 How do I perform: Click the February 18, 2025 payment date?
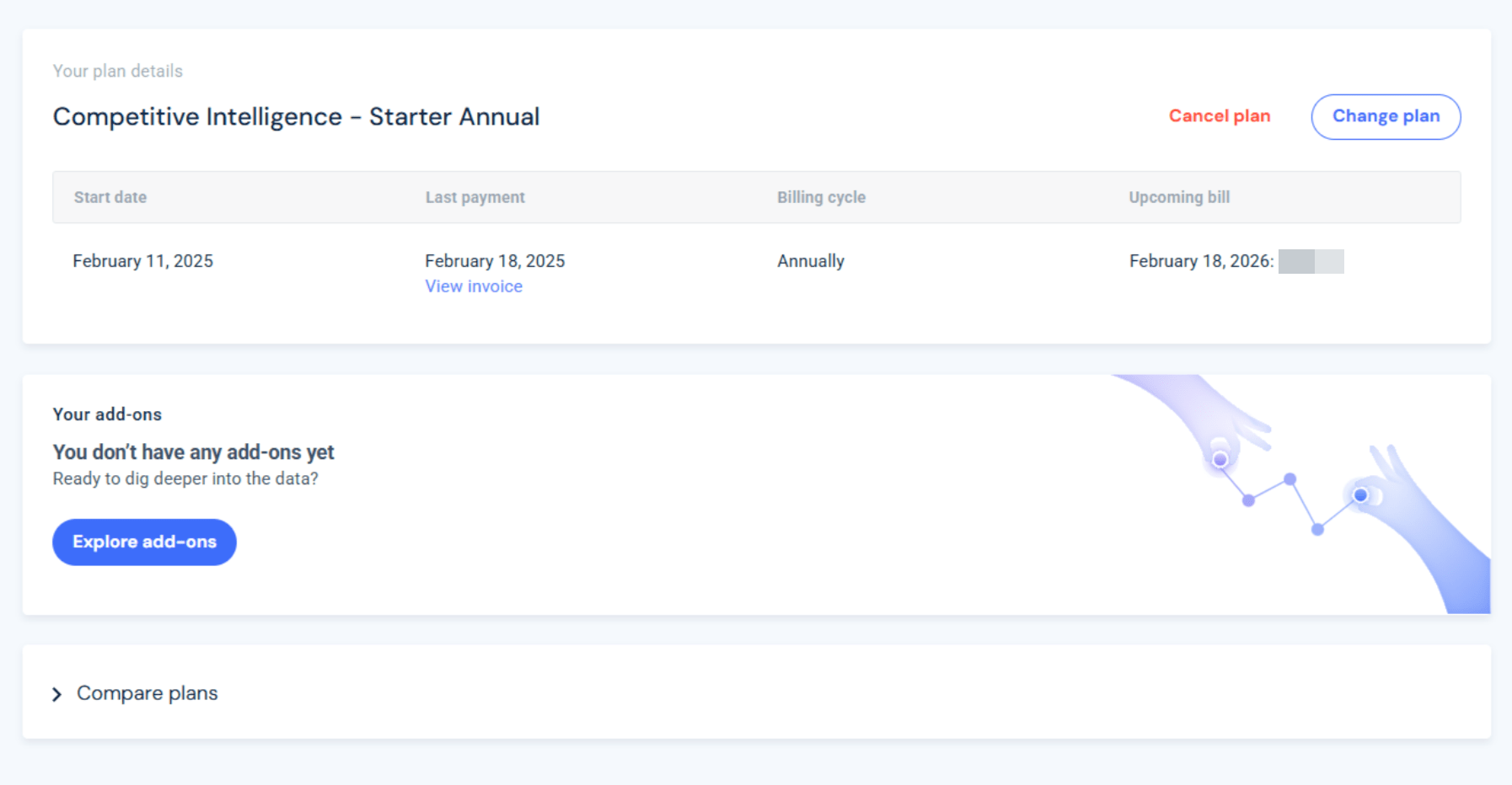[x=495, y=261]
